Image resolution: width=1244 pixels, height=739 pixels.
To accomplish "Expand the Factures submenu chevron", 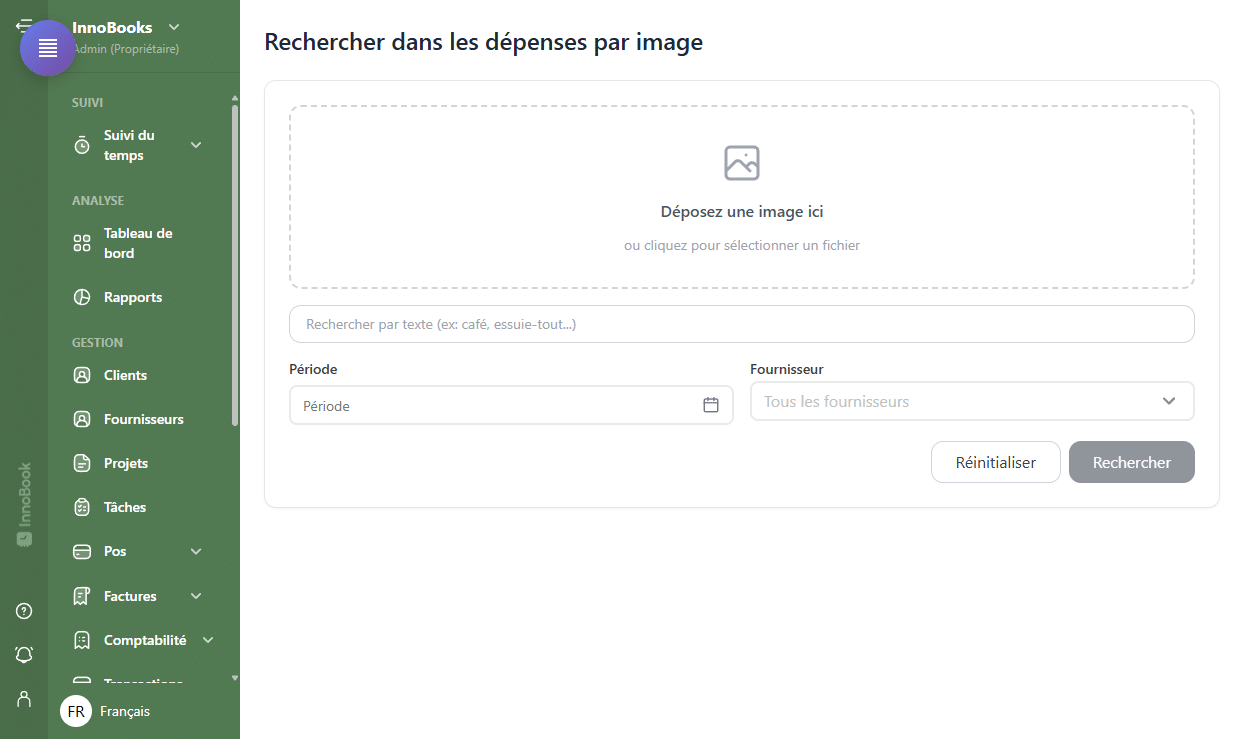I will (196, 596).
